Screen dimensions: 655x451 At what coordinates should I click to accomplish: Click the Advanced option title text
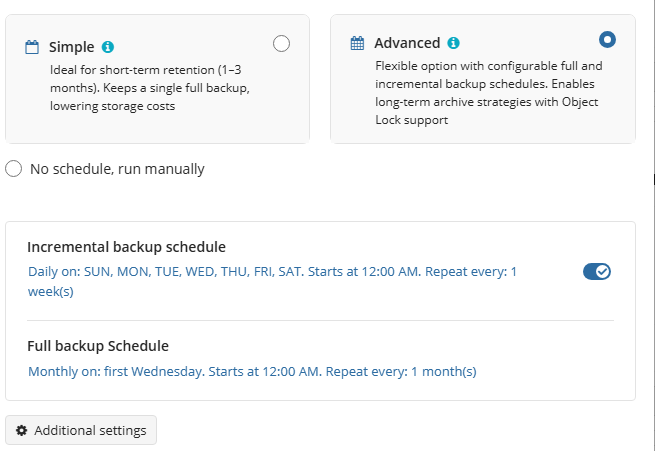[407, 43]
